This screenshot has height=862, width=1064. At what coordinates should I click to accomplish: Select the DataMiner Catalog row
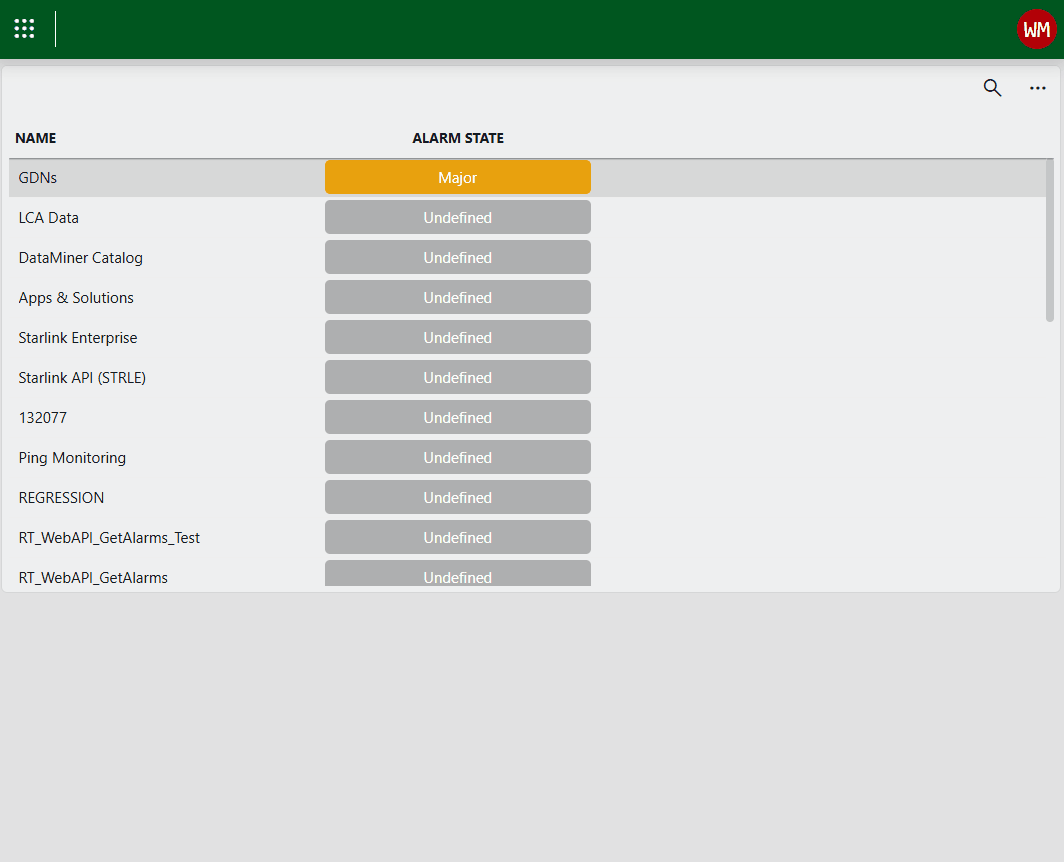click(x=81, y=258)
